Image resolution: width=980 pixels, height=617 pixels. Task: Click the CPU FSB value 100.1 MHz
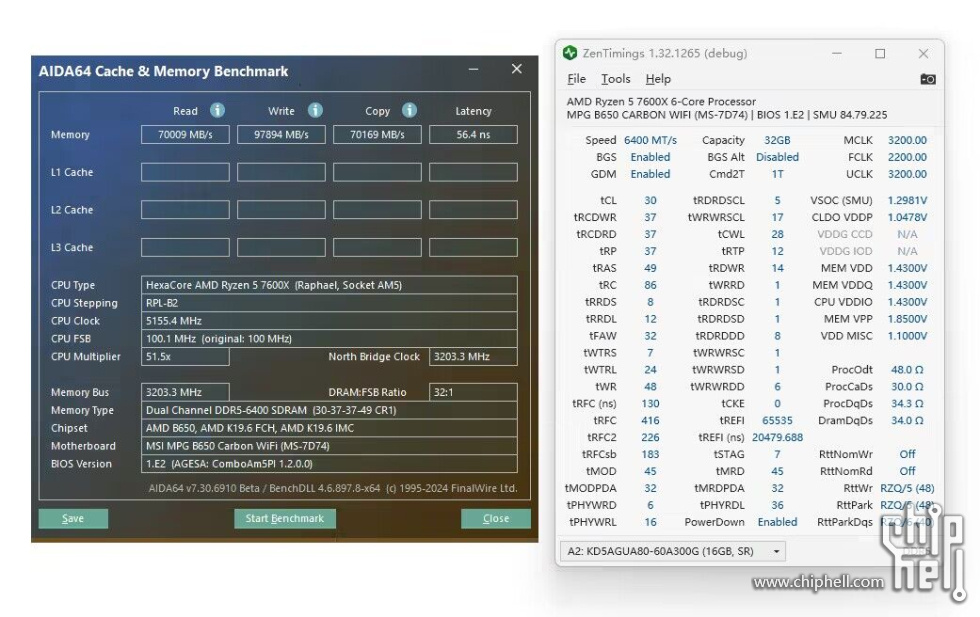pos(329,338)
